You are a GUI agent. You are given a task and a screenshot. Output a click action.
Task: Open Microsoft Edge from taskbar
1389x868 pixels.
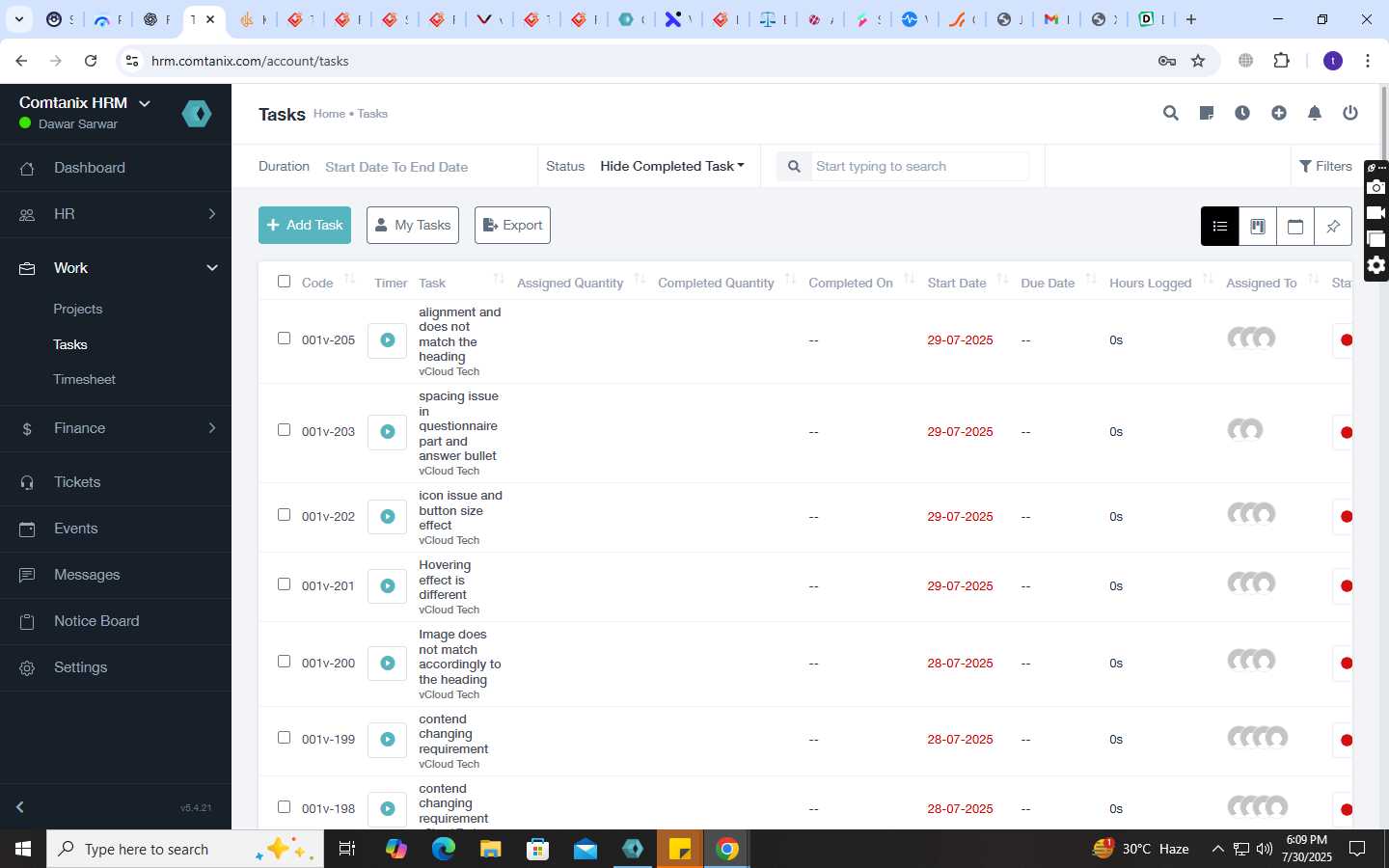tap(443, 849)
